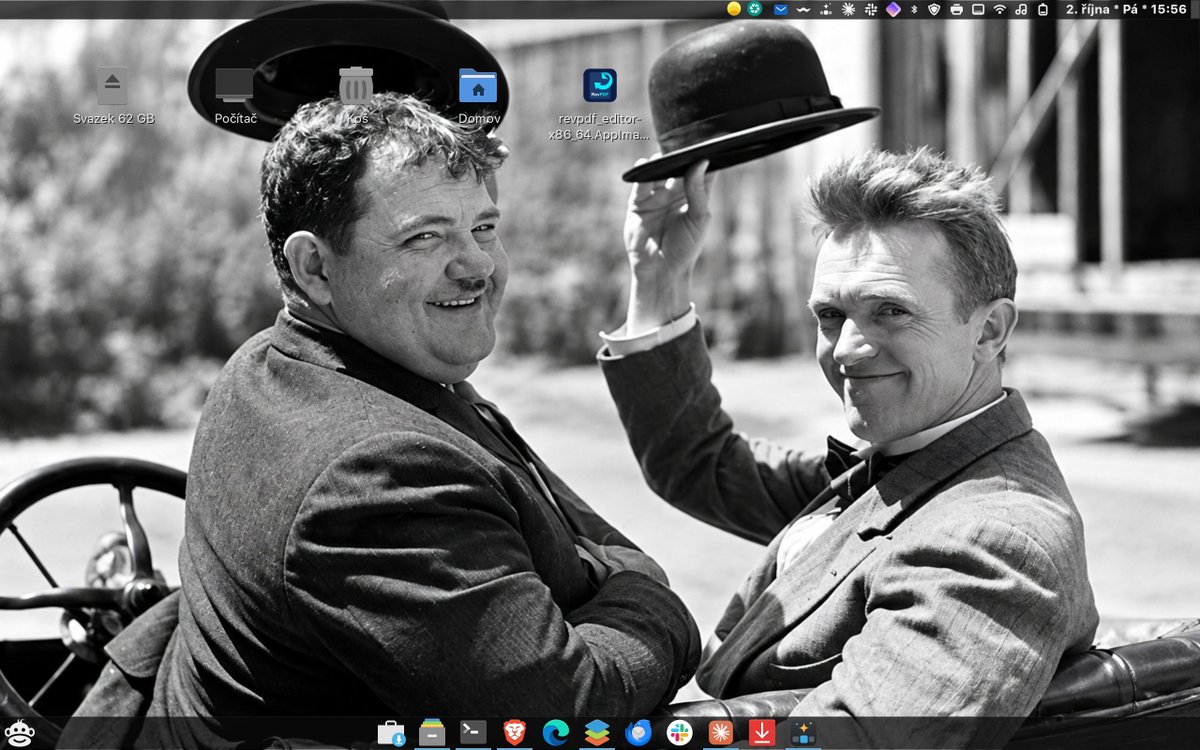This screenshot has height=750, width=1200.
Task: Open Thunderbird mail from the dock
Action: click(638, 732)
